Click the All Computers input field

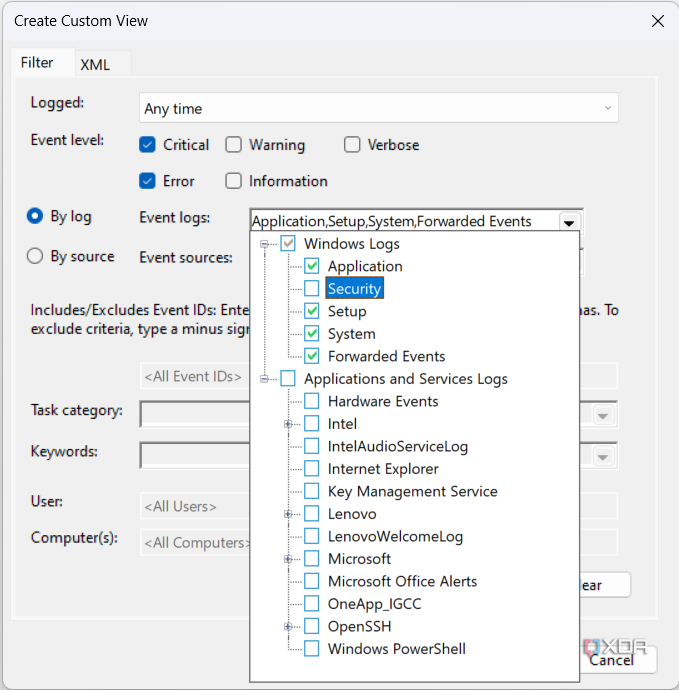(x=195, y=542)
